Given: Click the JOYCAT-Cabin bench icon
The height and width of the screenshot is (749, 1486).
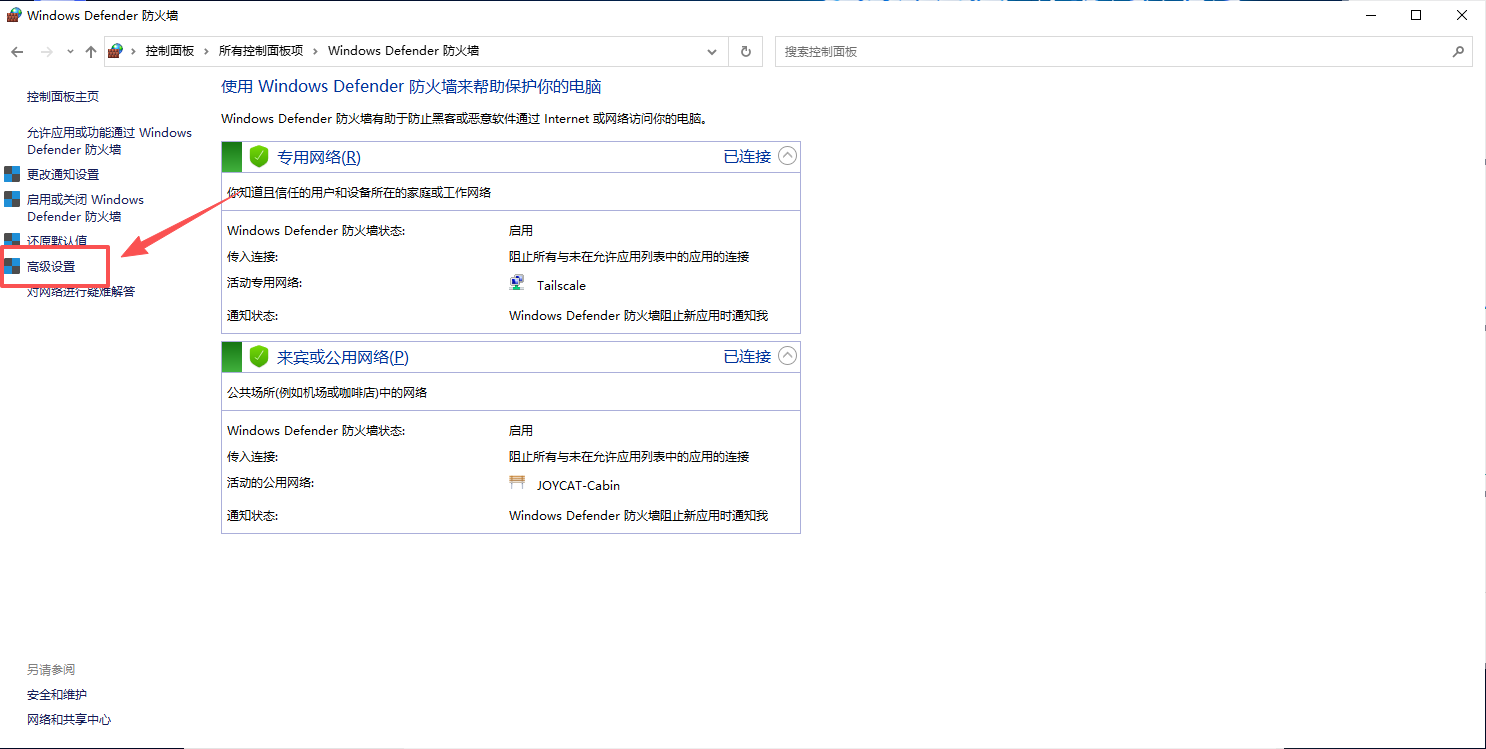Looking at the screenshot, I should [x=517, y=483].
